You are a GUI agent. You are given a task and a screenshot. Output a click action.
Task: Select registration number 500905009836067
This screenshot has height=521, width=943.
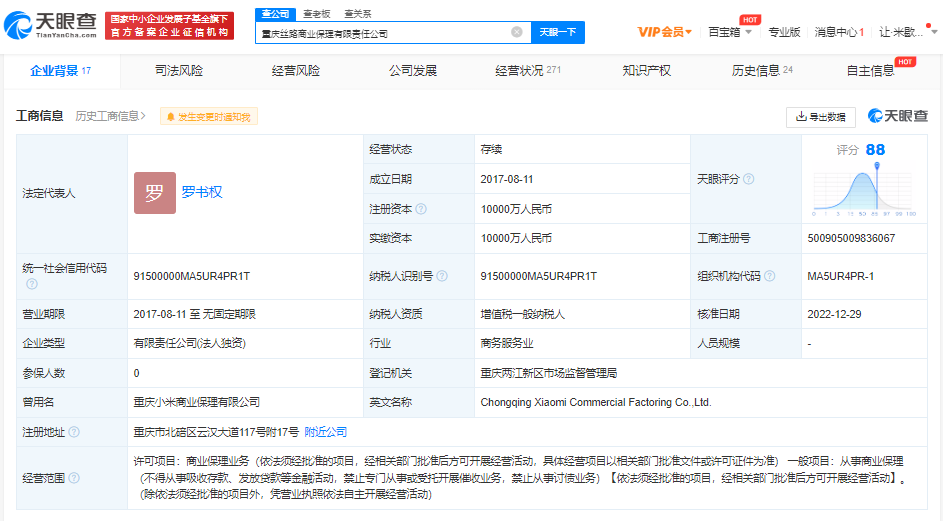pyautogui.click(x=851, y=238)
